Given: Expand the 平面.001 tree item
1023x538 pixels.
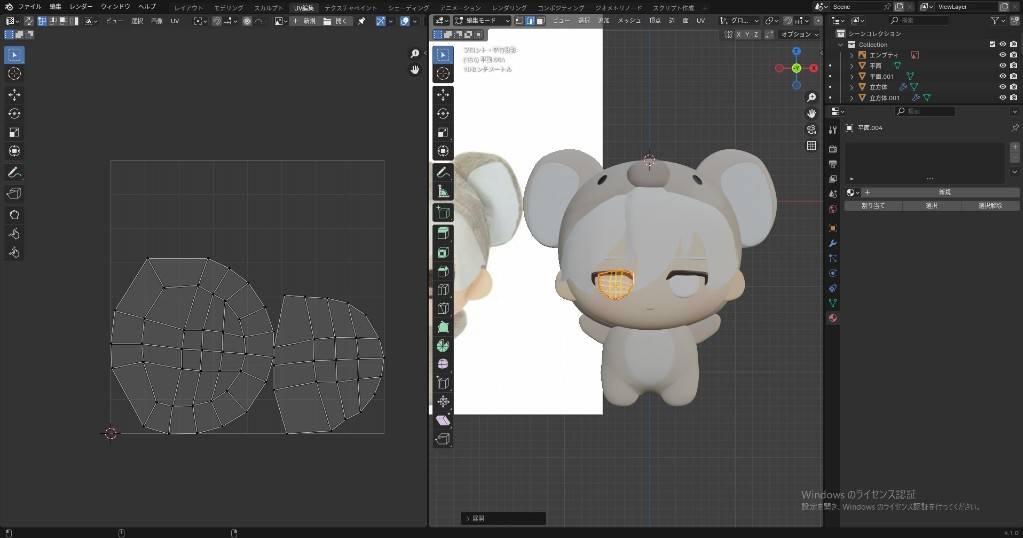Looking at the screenshot, I should pos(851,76).
